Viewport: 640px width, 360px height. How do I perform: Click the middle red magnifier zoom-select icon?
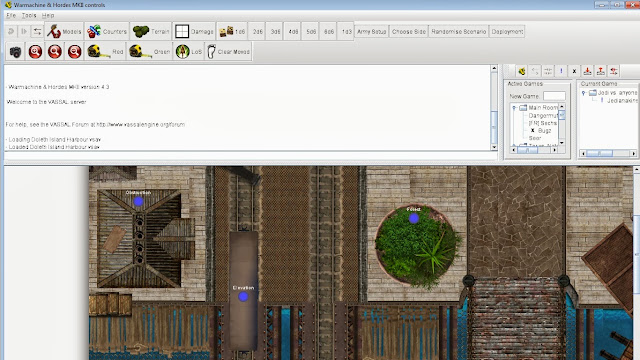55,52
